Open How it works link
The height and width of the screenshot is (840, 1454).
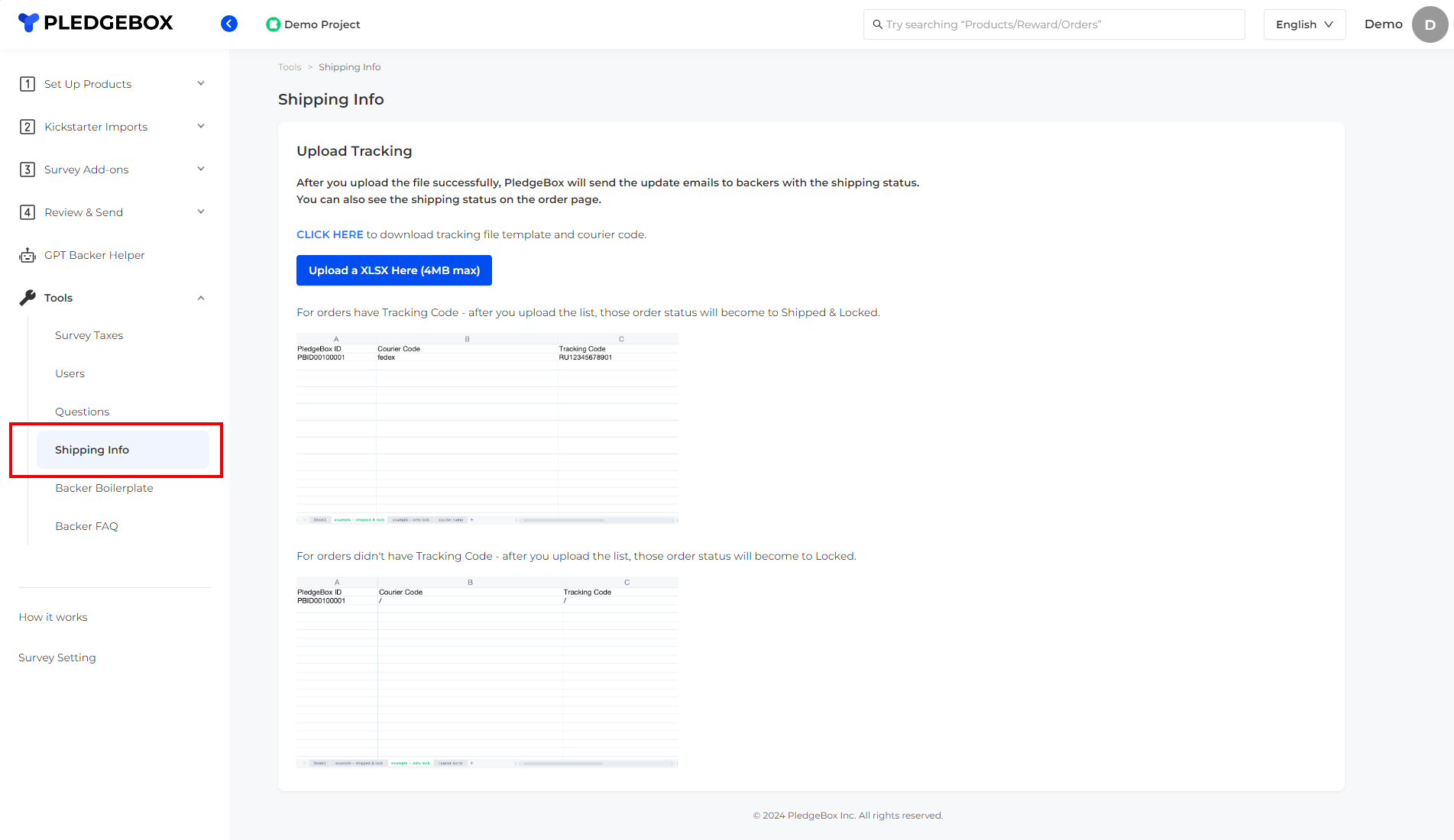(53, 617)
